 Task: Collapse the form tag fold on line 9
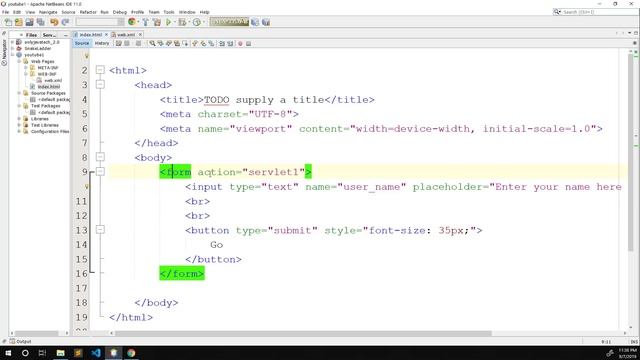[100, 172]
